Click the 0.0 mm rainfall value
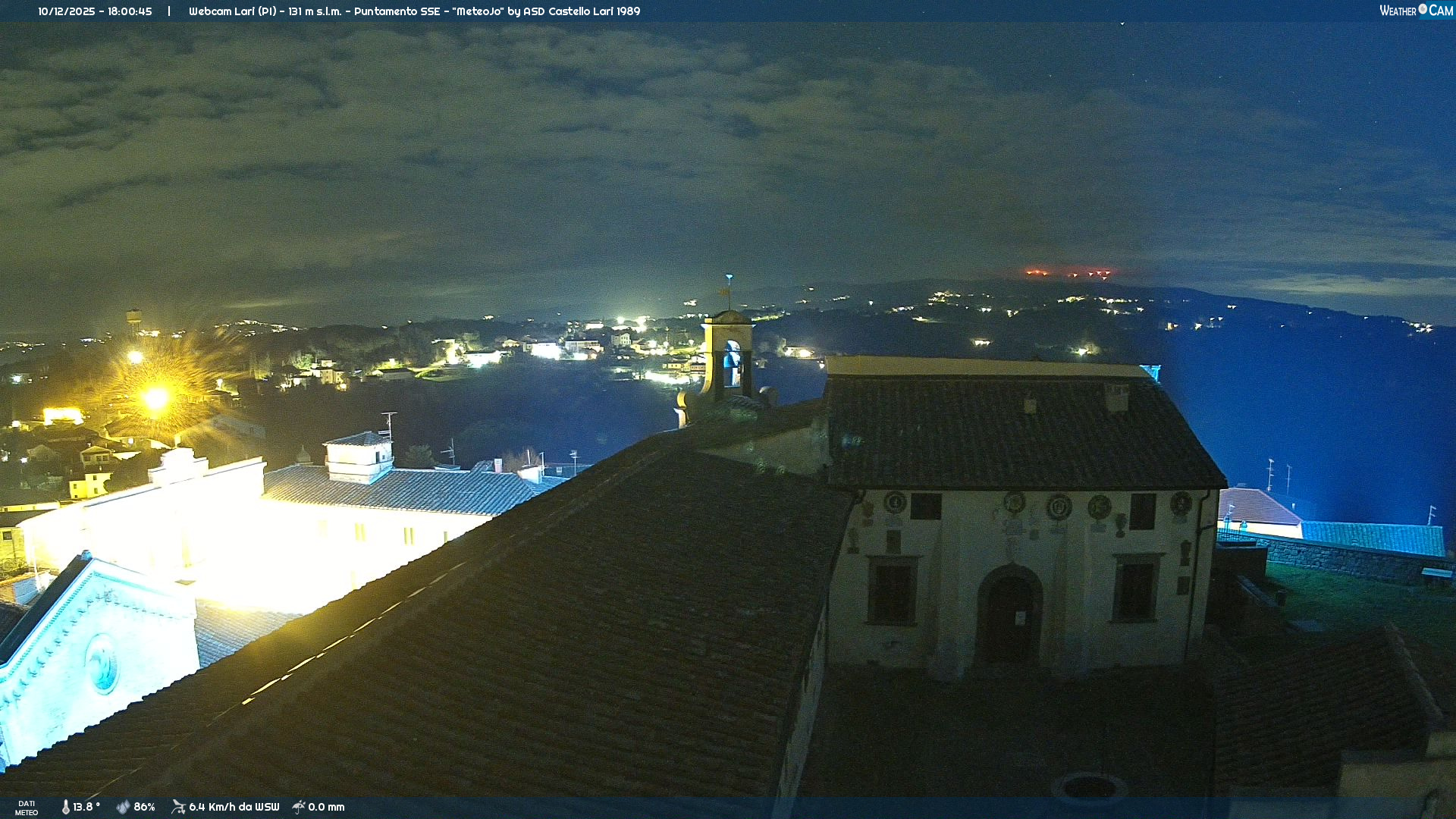Screen dimensions: 1456x819 pyautogui.click(x=326, y=807)
